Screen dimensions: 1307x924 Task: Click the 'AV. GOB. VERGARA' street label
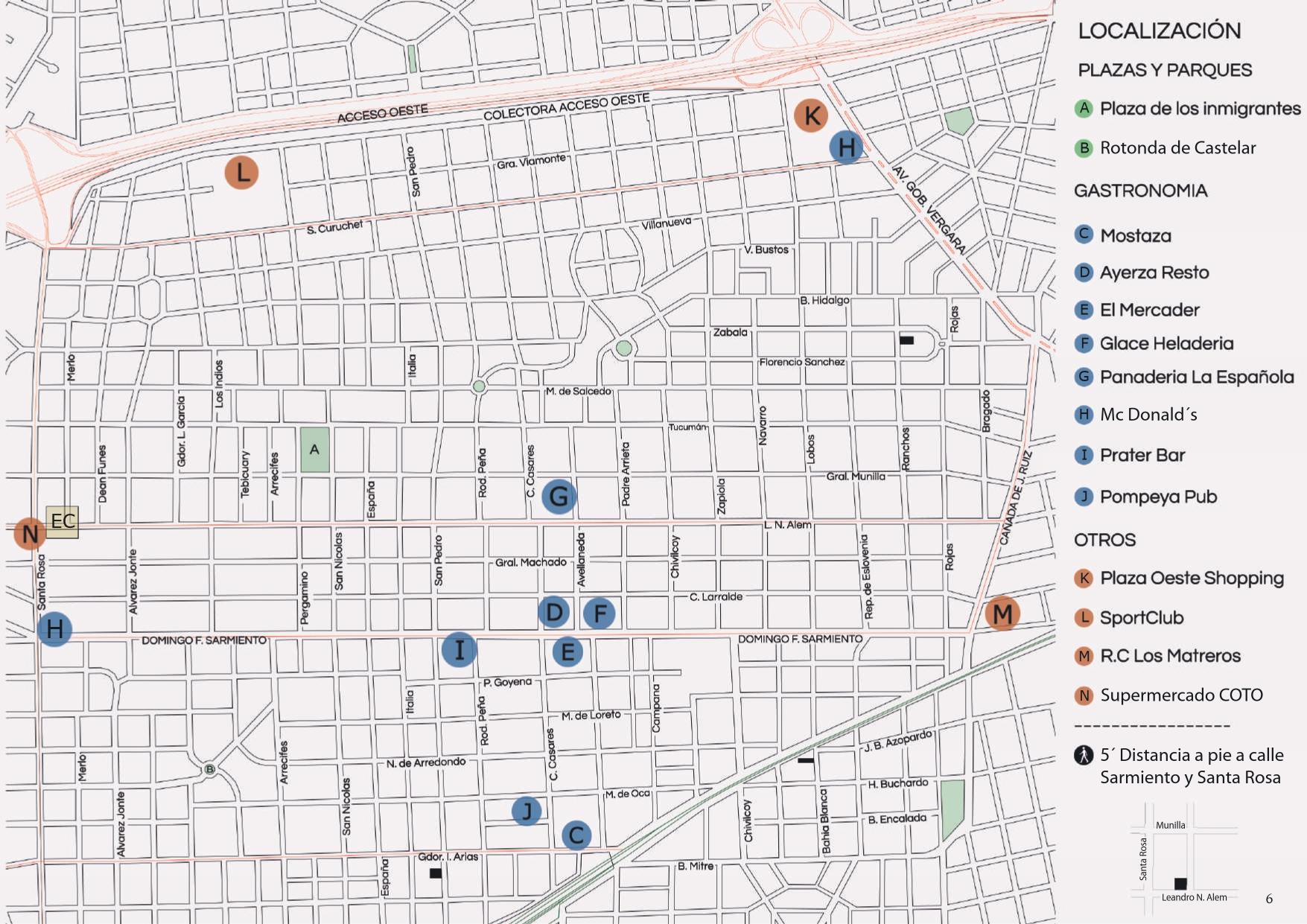(x=929, y=210)
